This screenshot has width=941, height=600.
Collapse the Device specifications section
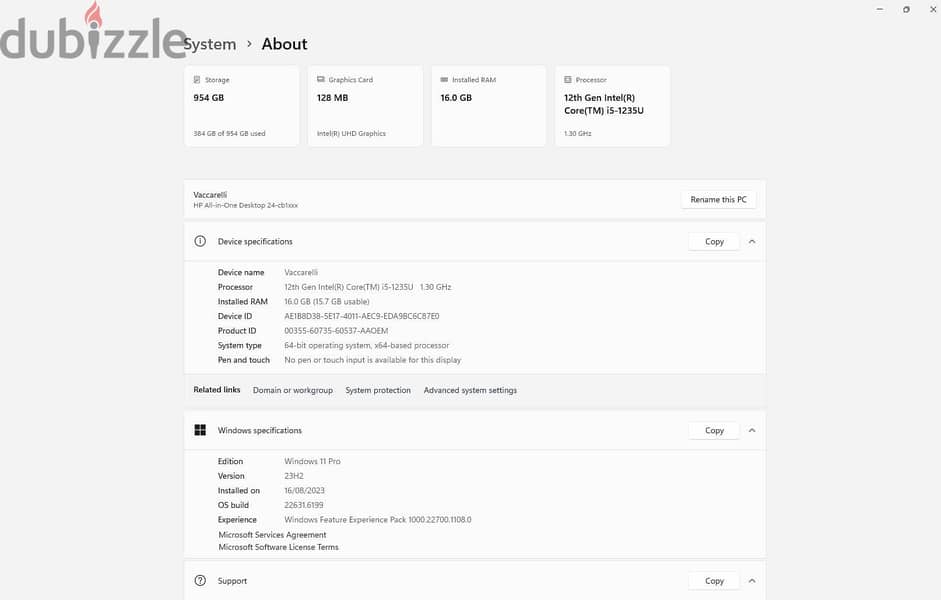752,241
